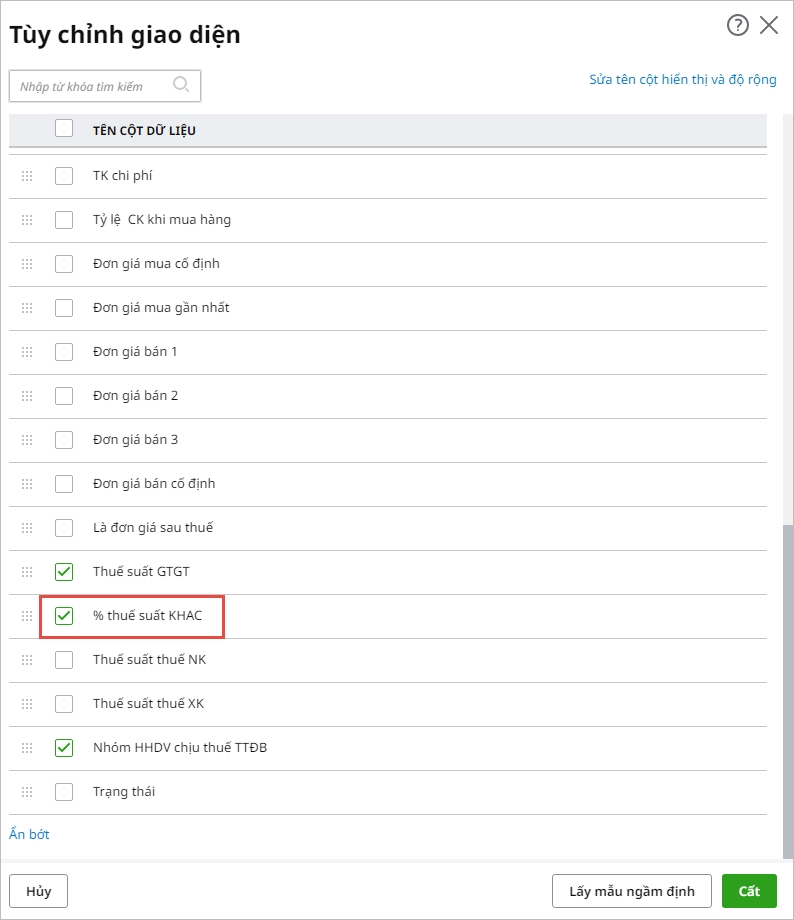Toggle the select-all header checkbox

pyautogui.click(x=64, y=128)
